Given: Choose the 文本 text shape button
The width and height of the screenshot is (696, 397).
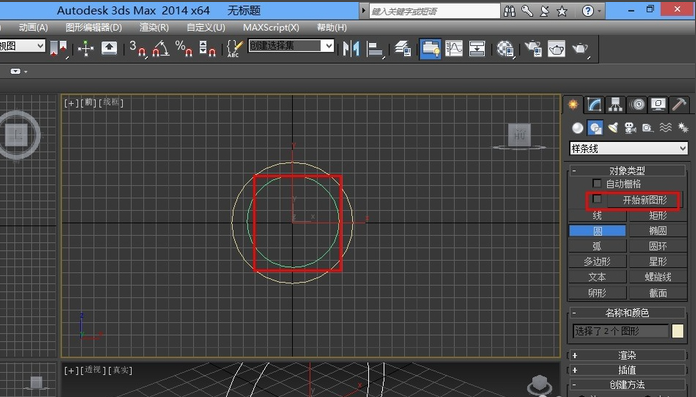Looking at the screenshot, I should point(597,277).
